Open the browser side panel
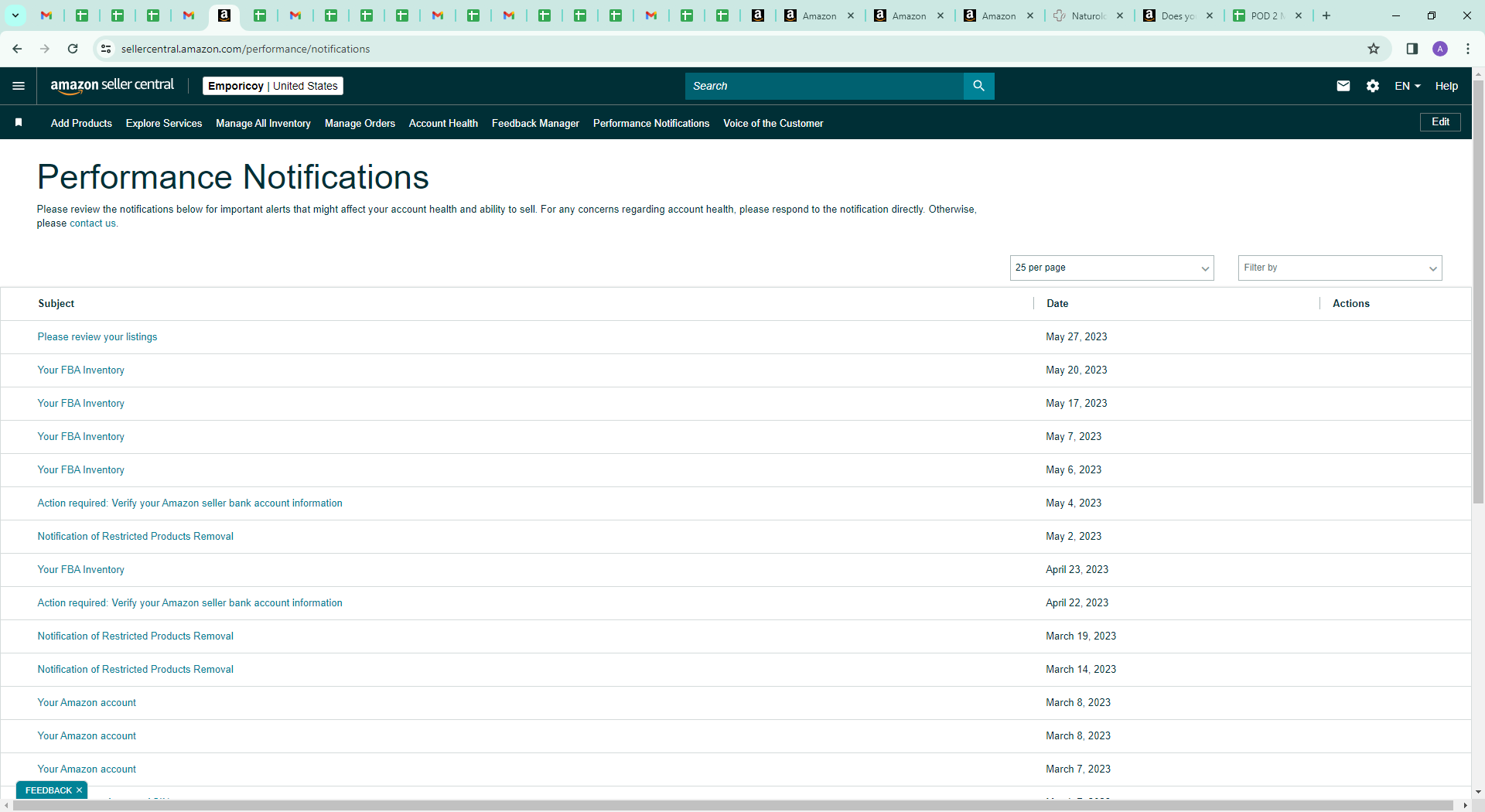Screen dimensions: 1485x812 coord(1412,49)
